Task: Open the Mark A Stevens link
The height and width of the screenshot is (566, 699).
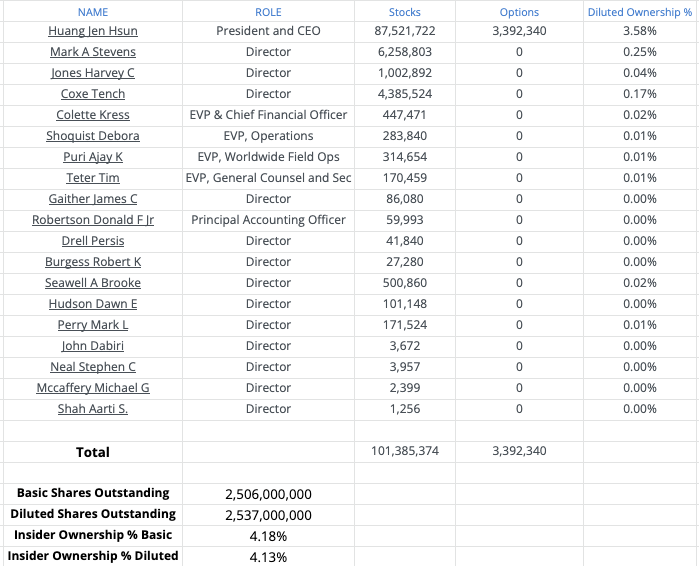Action: coord(93,52)
